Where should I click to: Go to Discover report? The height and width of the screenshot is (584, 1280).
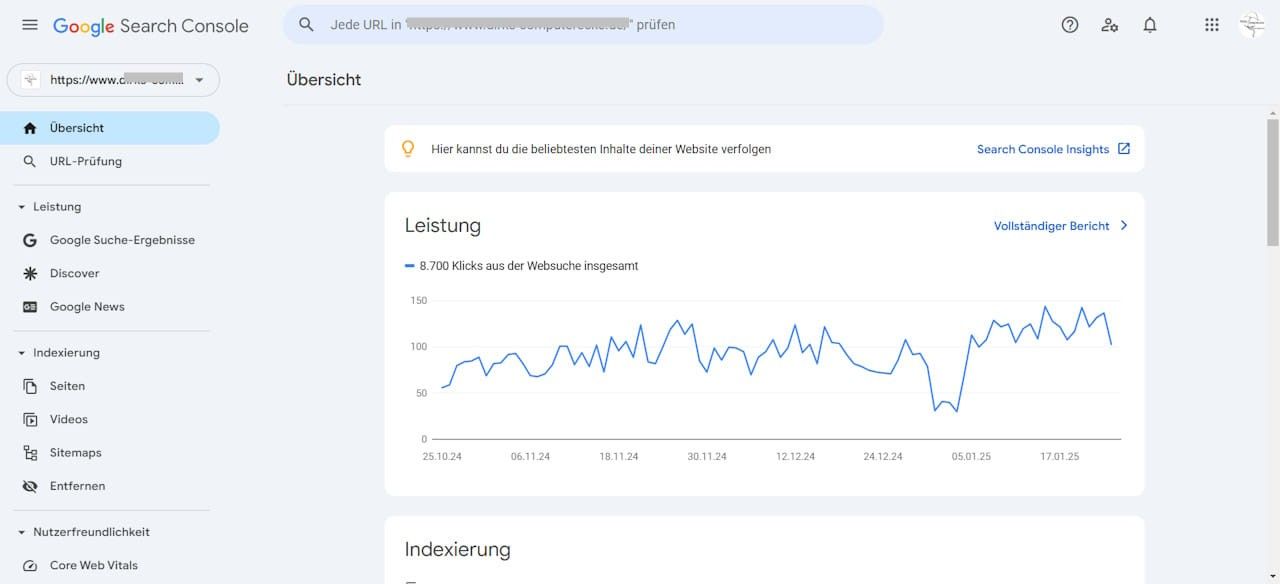click(74, 273)
